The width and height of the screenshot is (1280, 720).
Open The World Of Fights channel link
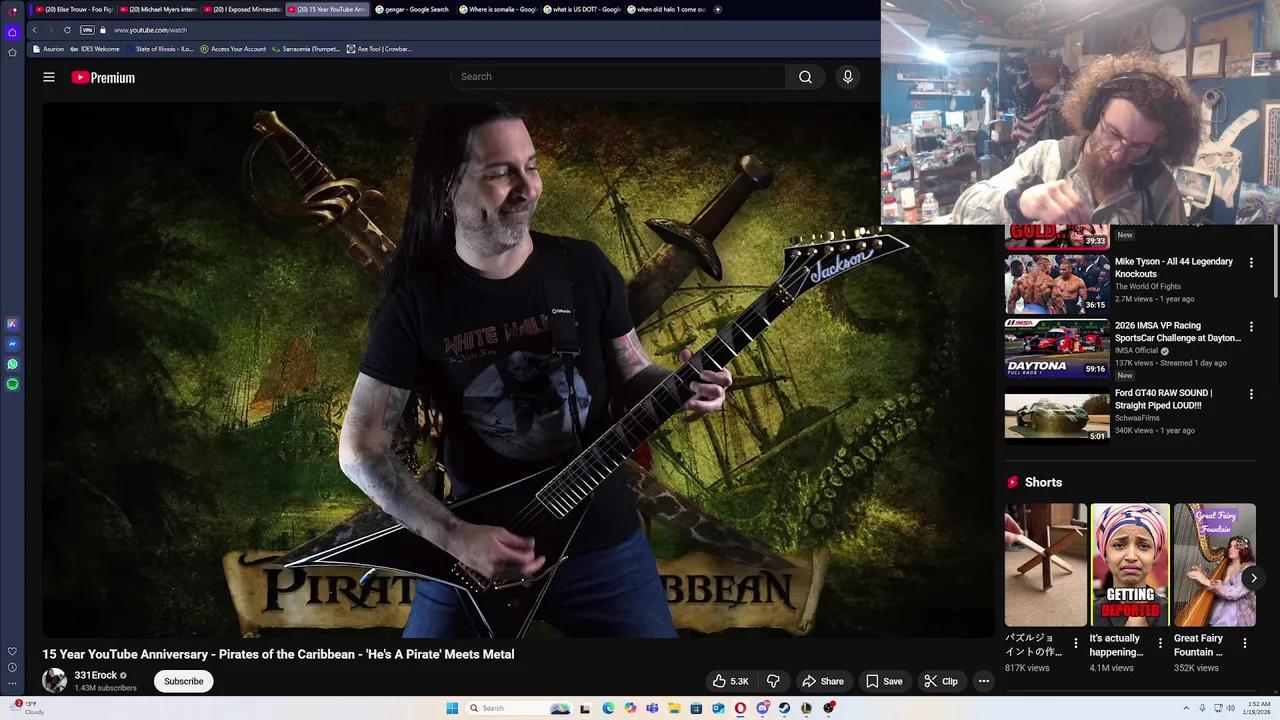tap(1148, 287)
